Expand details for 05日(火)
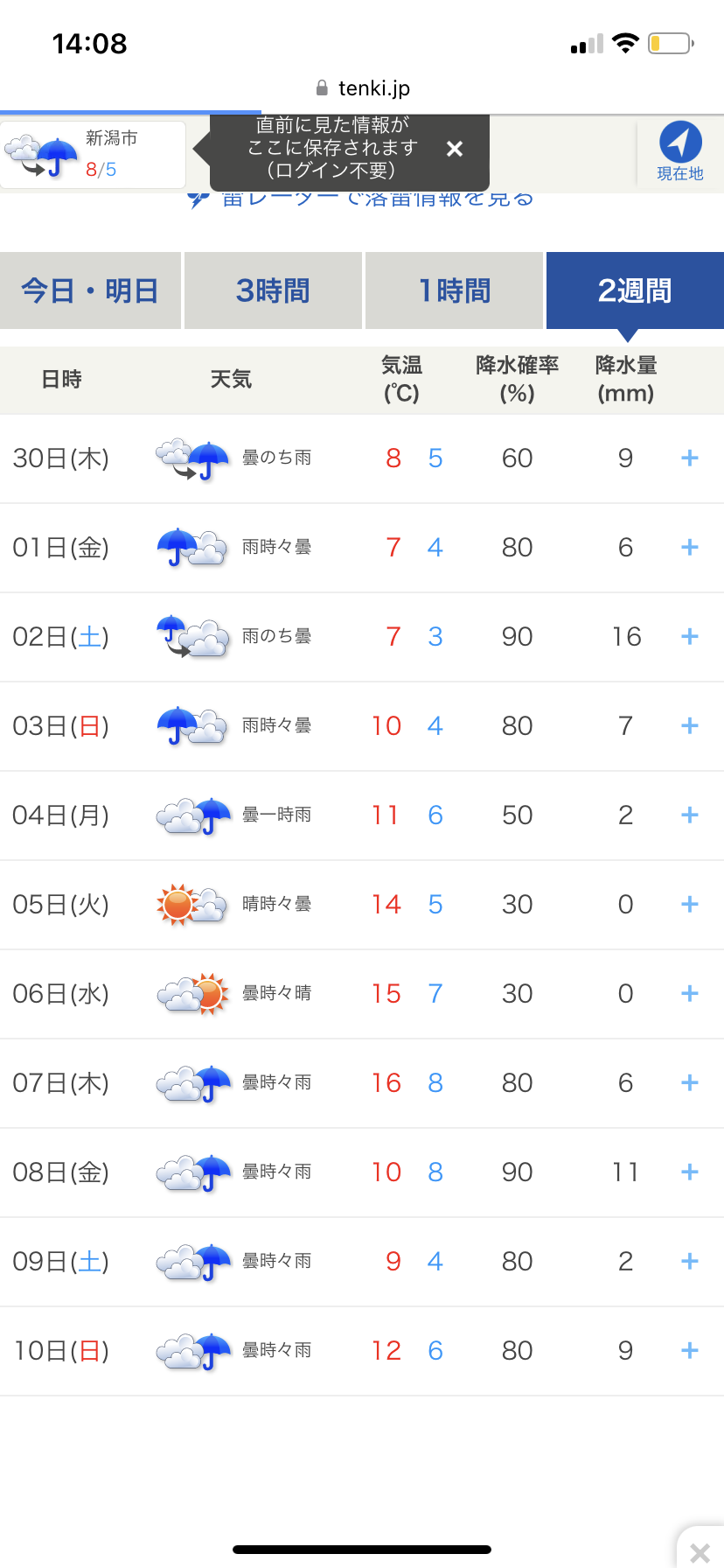Screen dimensions: 724x1568 689,905
